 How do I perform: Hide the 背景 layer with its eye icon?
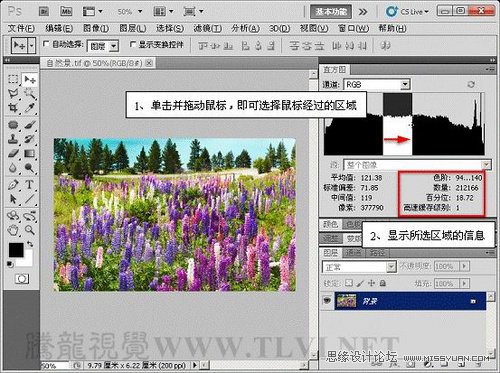point(327,301)
